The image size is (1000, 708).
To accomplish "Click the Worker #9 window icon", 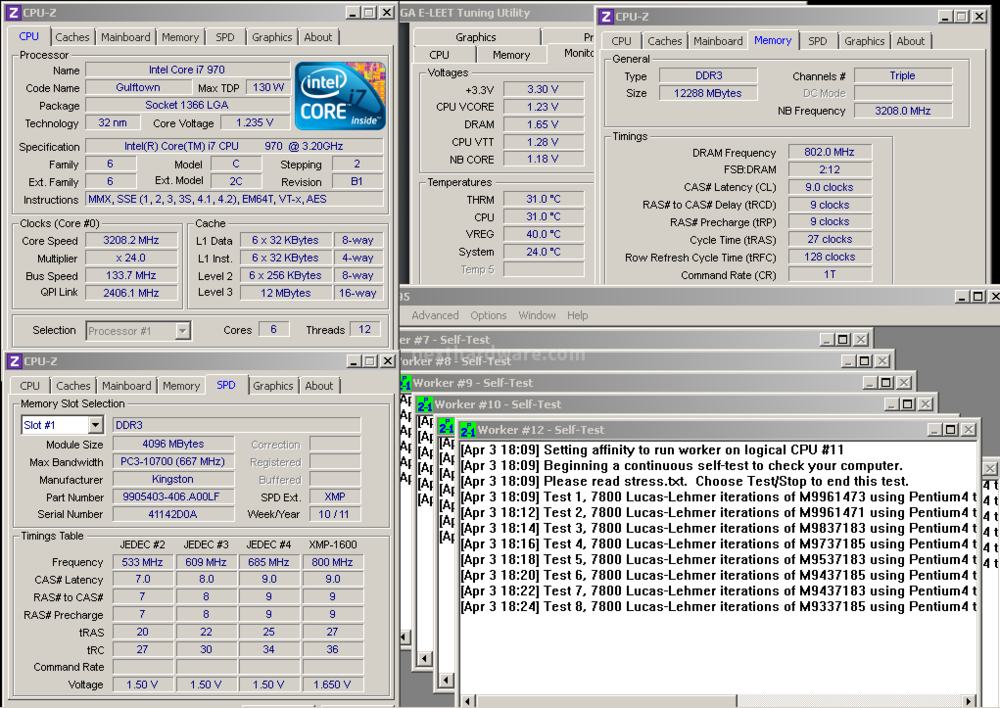I will (406, 383).
